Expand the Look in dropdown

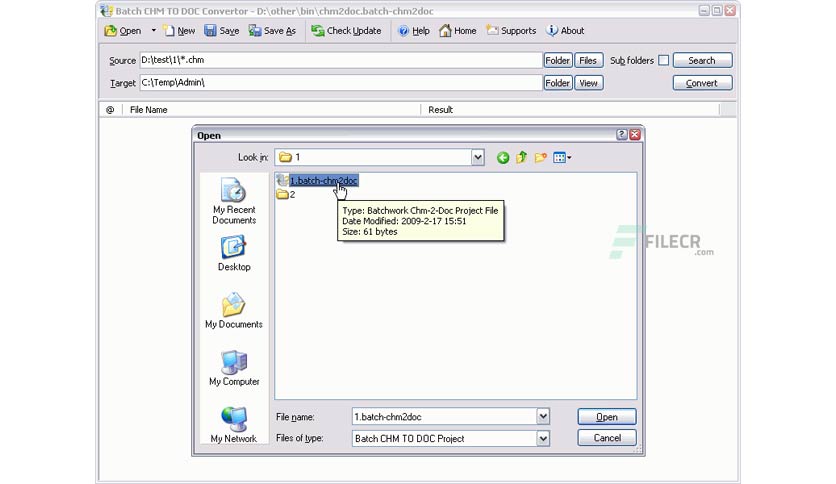tap(478, 157)
